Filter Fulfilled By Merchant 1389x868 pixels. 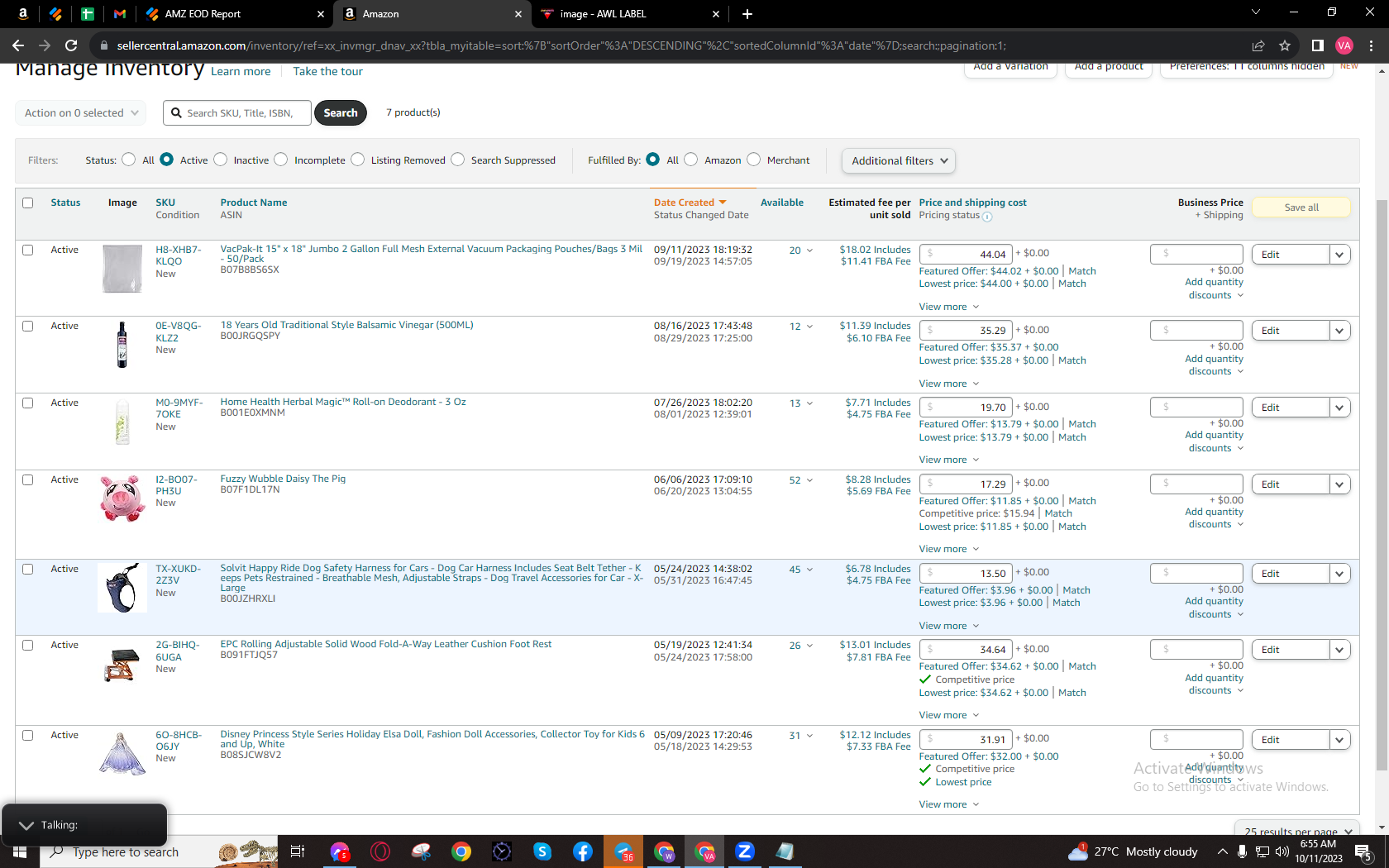pyautogui.click(x=754, y=160)
